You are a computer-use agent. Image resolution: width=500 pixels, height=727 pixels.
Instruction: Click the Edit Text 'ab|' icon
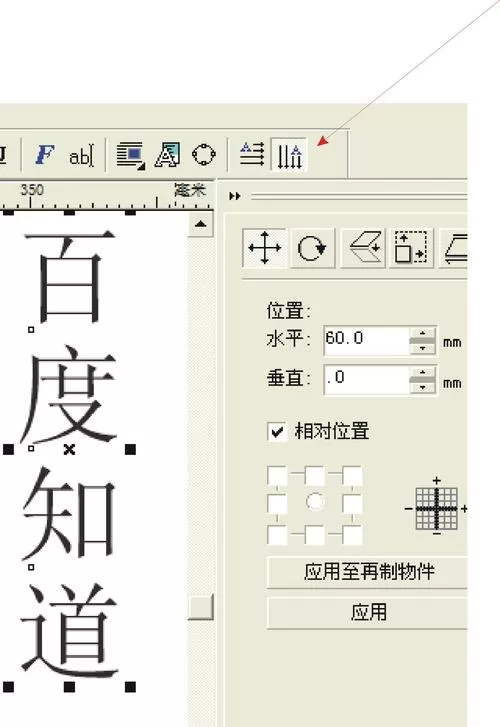tap(81, 155)
